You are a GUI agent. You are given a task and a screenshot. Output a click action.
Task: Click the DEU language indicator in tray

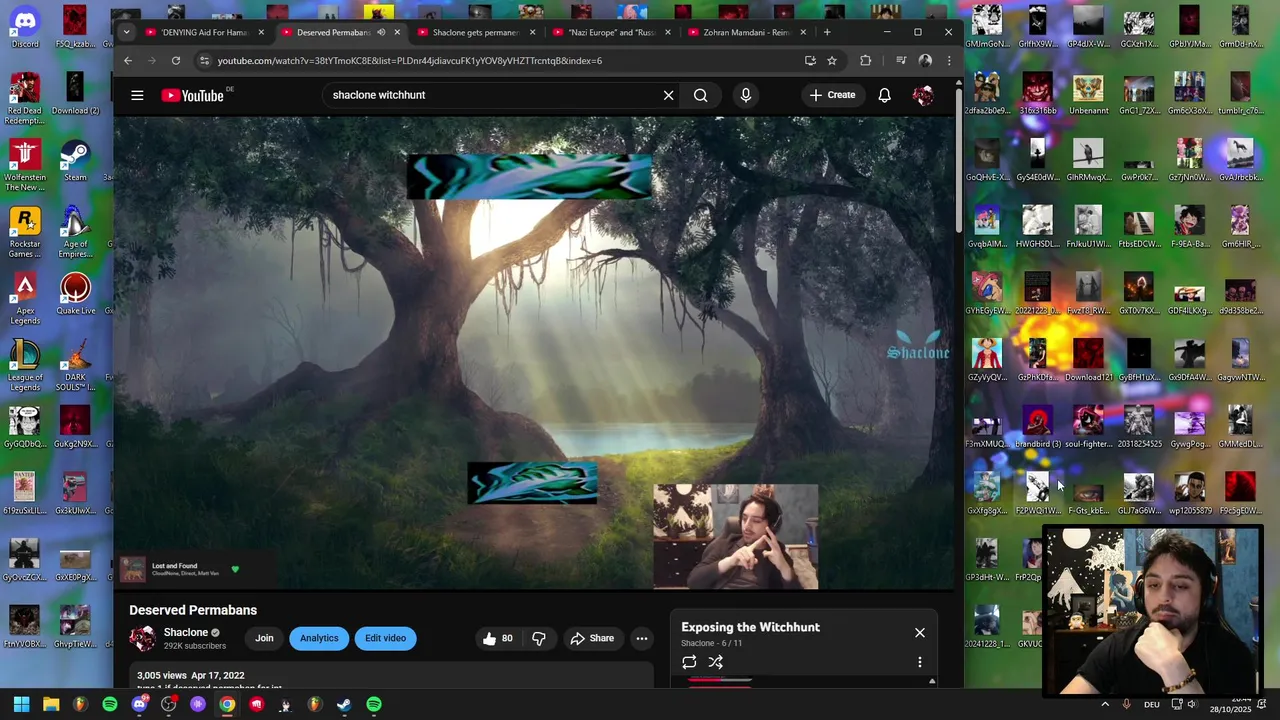[1151, 704]
